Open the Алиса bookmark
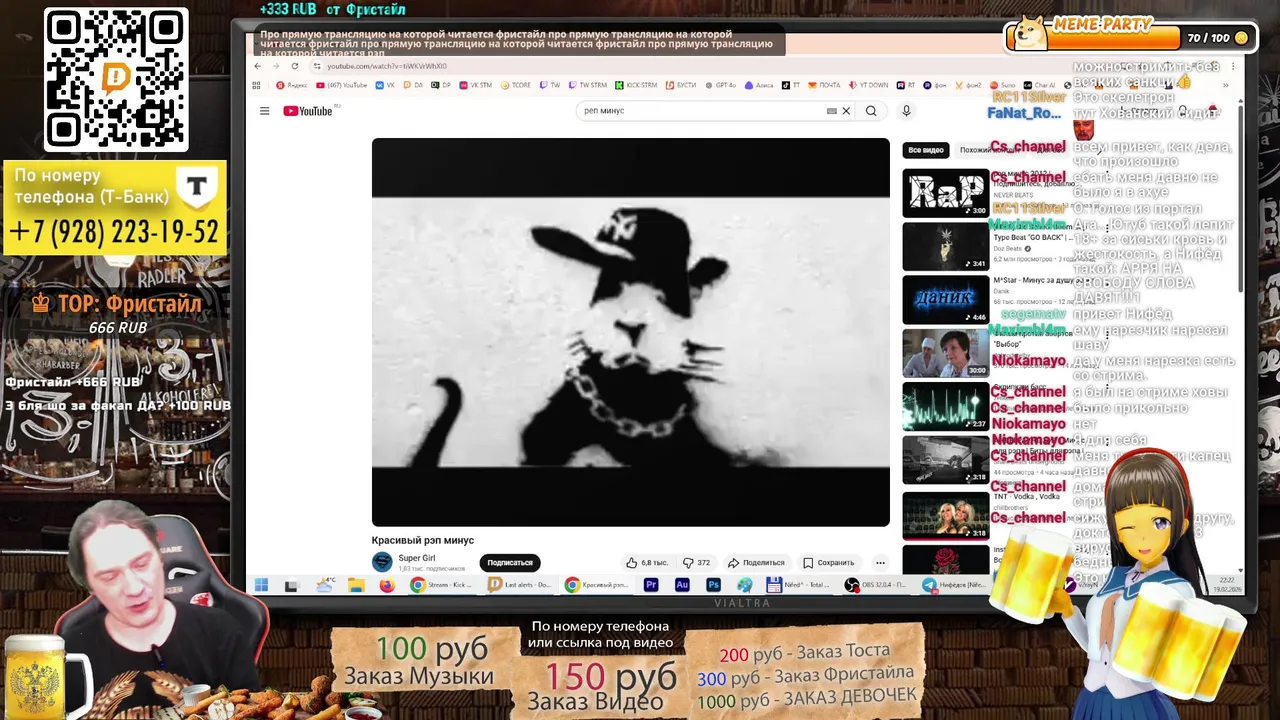1280x720 pixels. click(759, 85)
